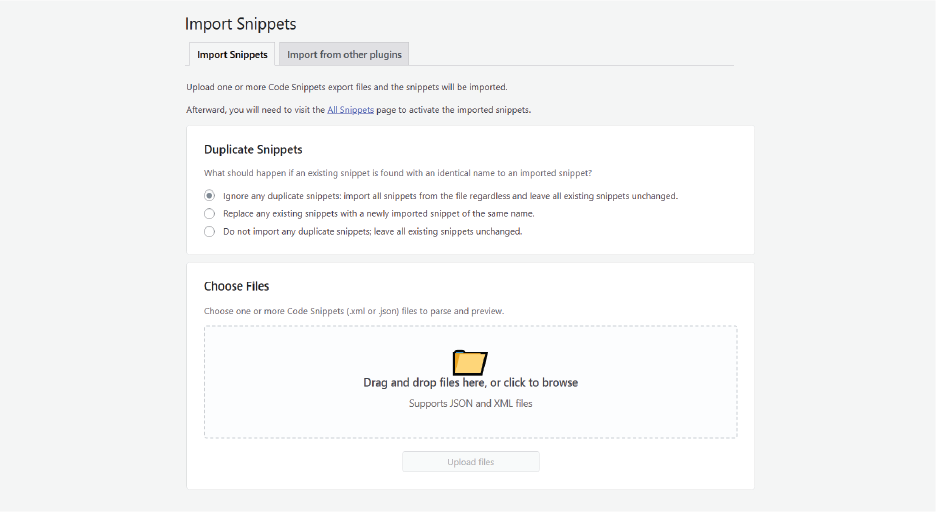Open the Import from other plugins tab

pos(343,55)
